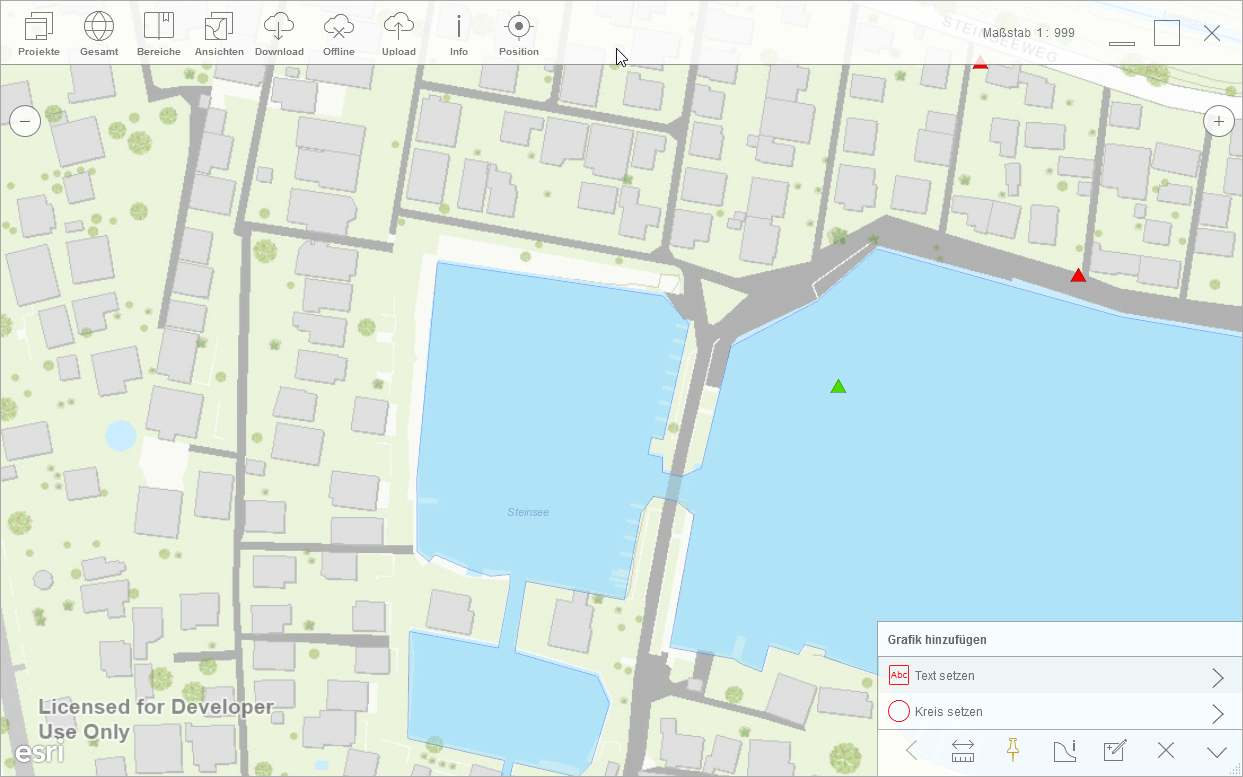Viewport: 1243px width, 777px height.
Task: Expand the Kreis setzen chevron
Action: click(1217, 713)
